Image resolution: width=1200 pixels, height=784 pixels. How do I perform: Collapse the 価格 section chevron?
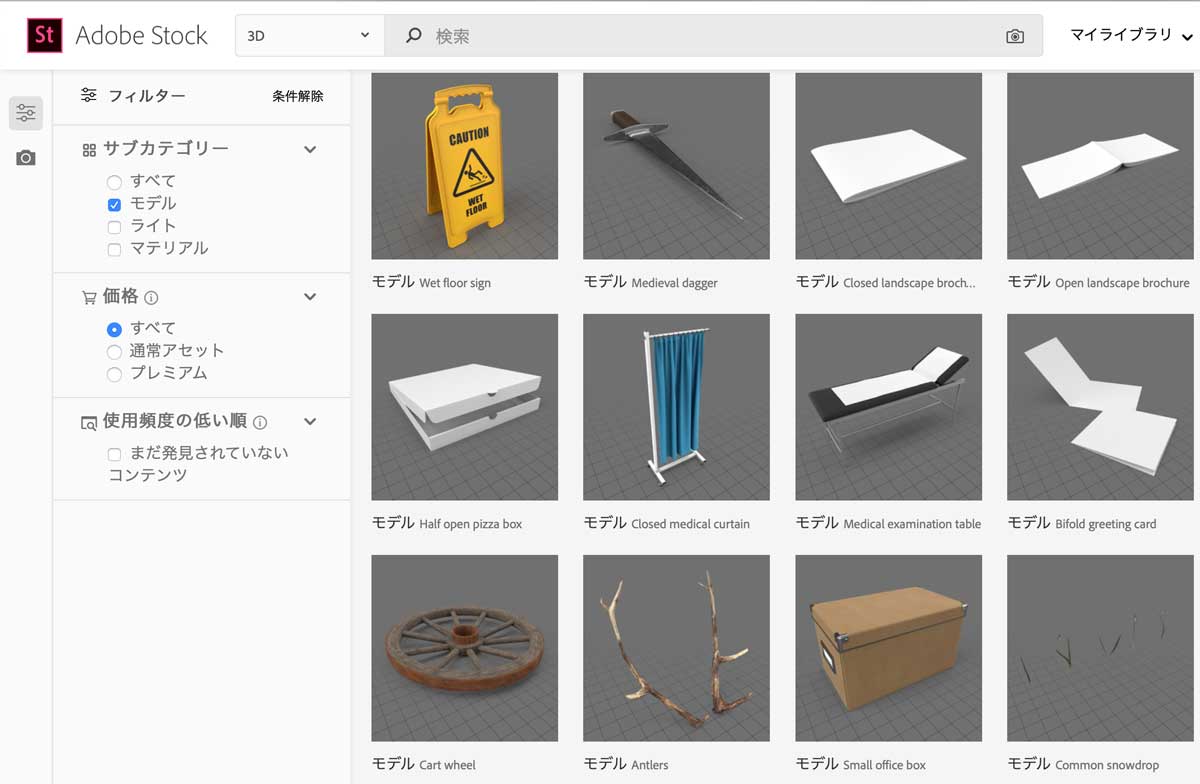[310, 297]
